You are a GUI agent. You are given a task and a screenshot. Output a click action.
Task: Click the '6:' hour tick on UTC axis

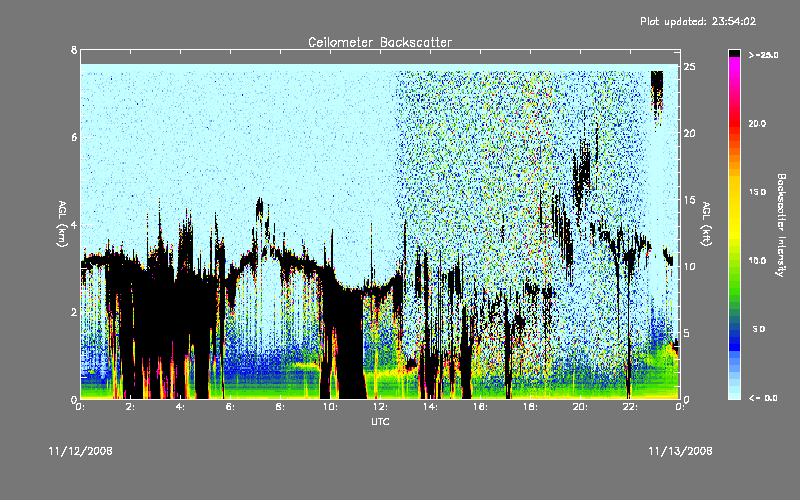230,407
